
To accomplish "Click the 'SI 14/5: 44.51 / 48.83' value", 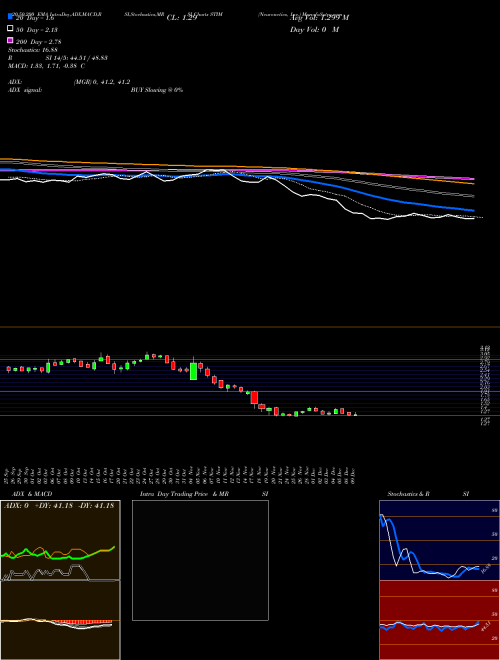I will [x=77, y=58].
